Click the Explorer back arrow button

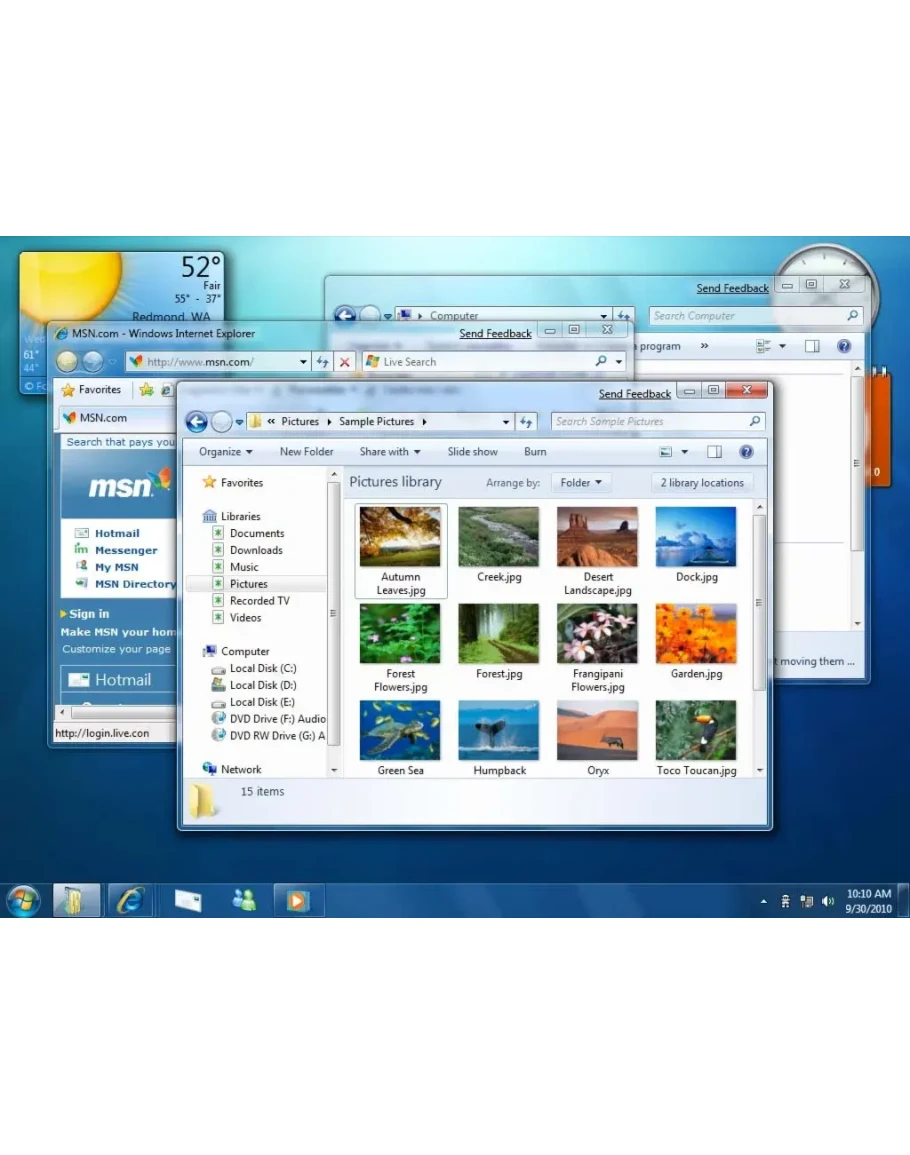point(197,422)
